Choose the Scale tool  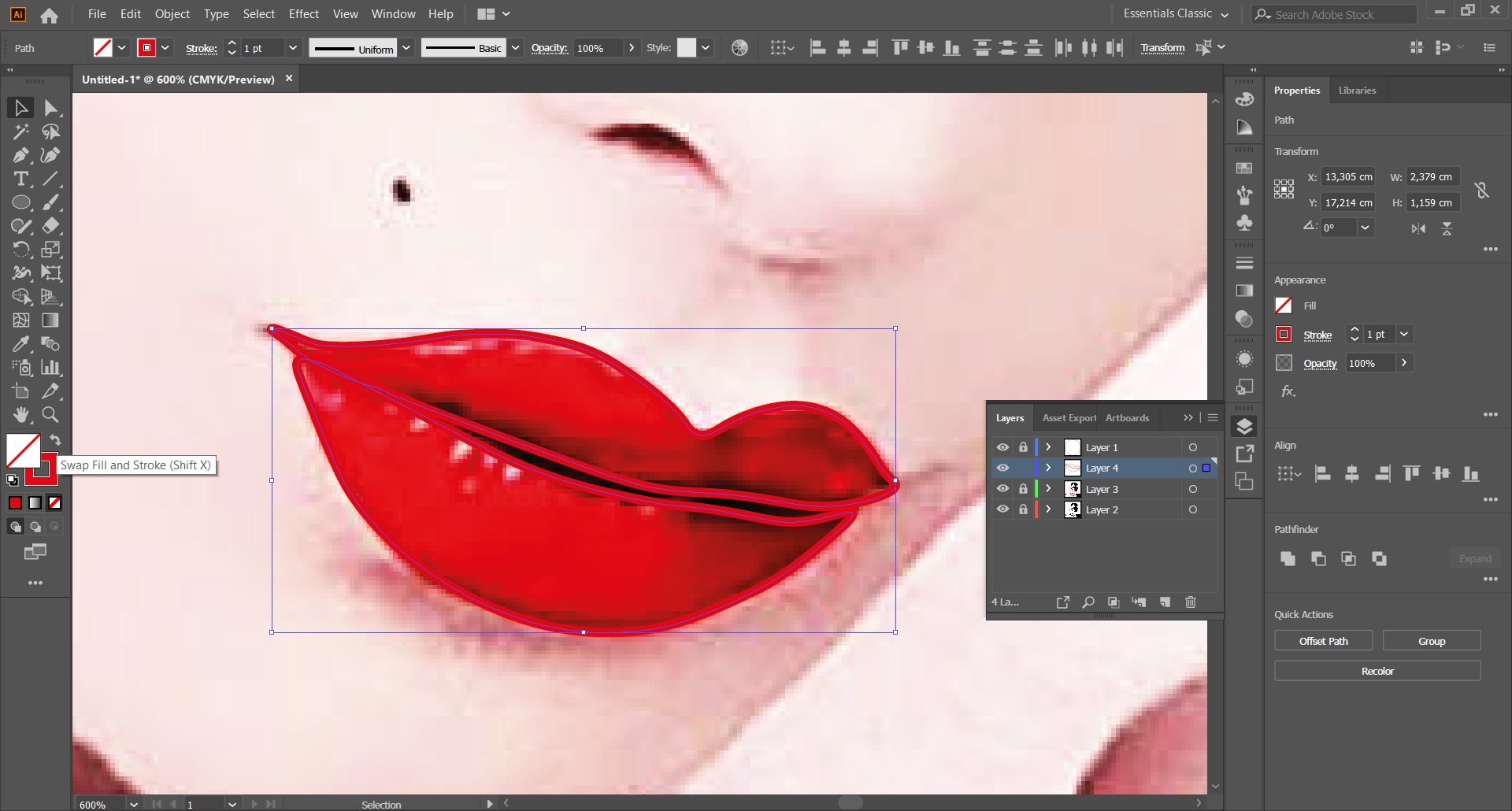coord(51,250)
